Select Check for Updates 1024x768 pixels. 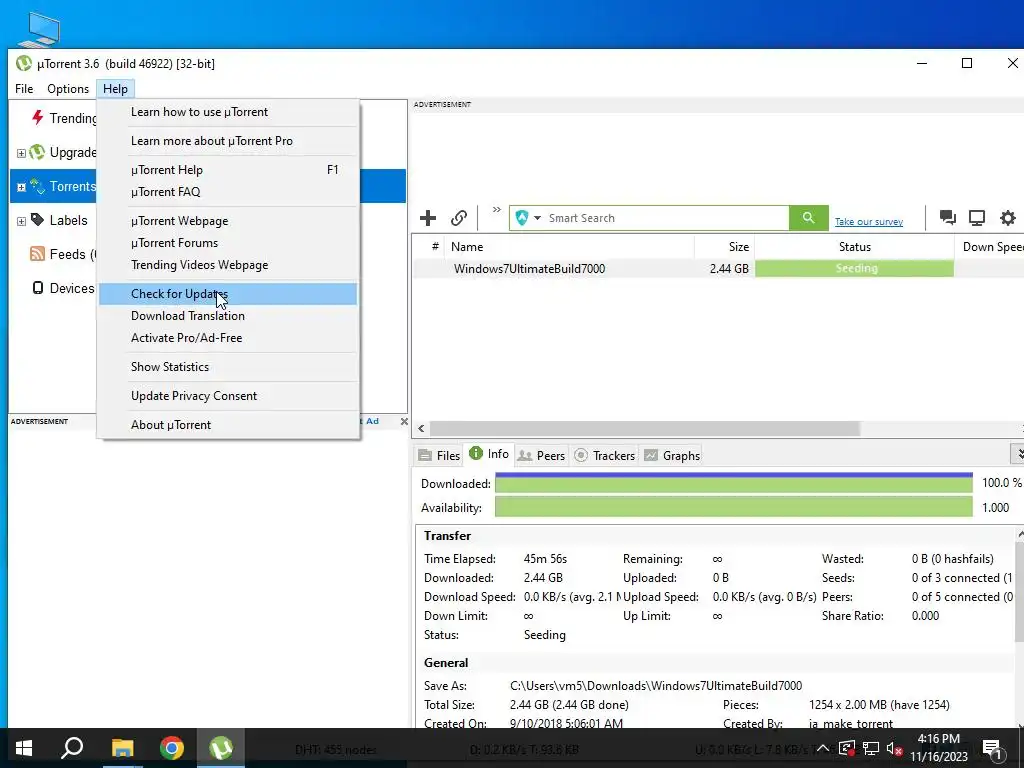[228, 294]
